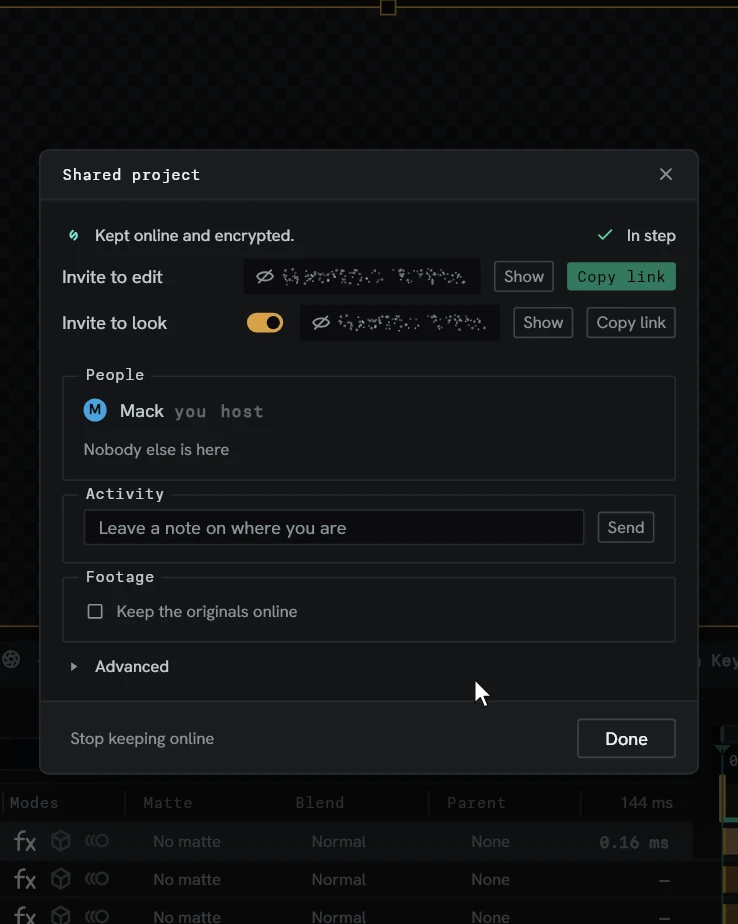Confirm with the Done button
The height and width of the screenshot is (924, 738).
(x=626, y=738)
